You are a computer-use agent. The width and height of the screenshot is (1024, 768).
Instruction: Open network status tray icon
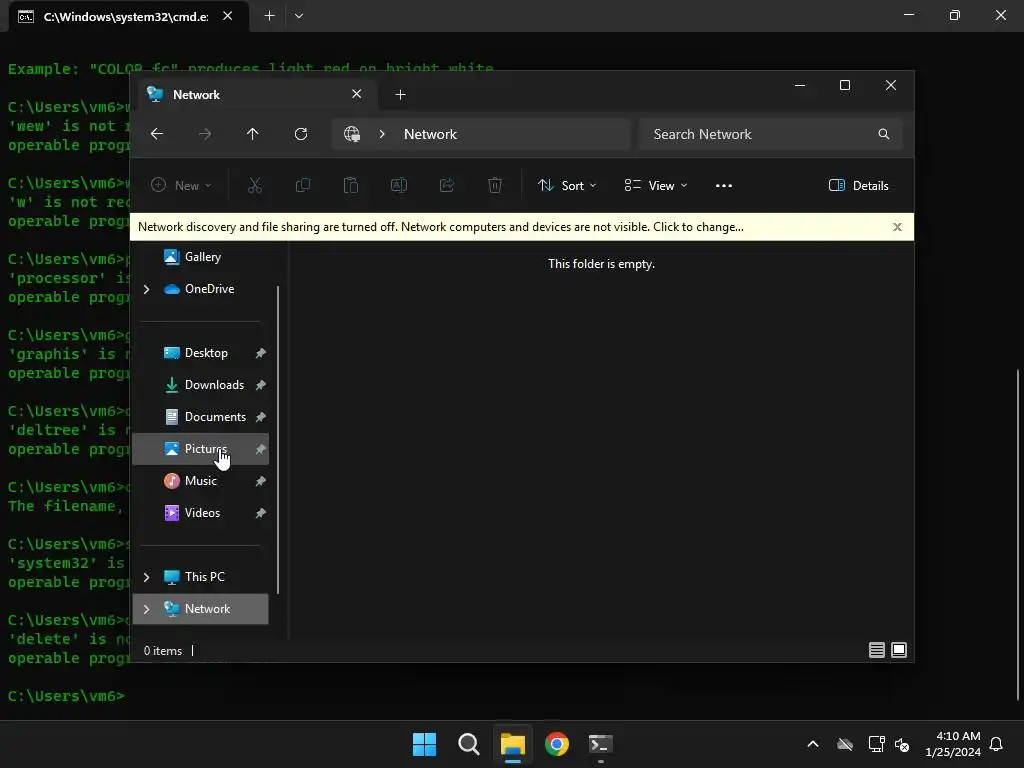click(x=876, y=744)
